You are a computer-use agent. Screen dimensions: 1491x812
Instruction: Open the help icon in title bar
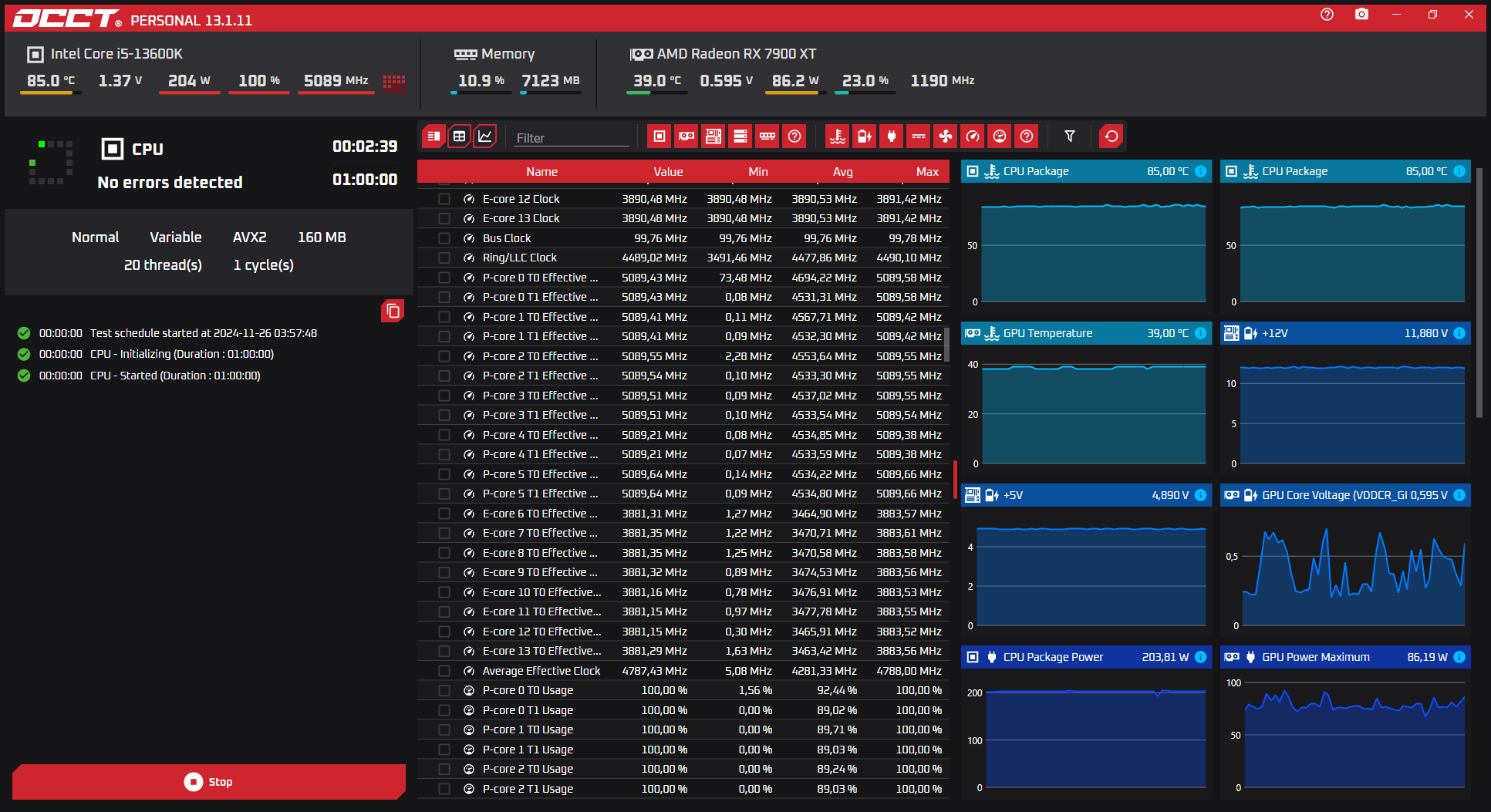tap(1327, 15)
